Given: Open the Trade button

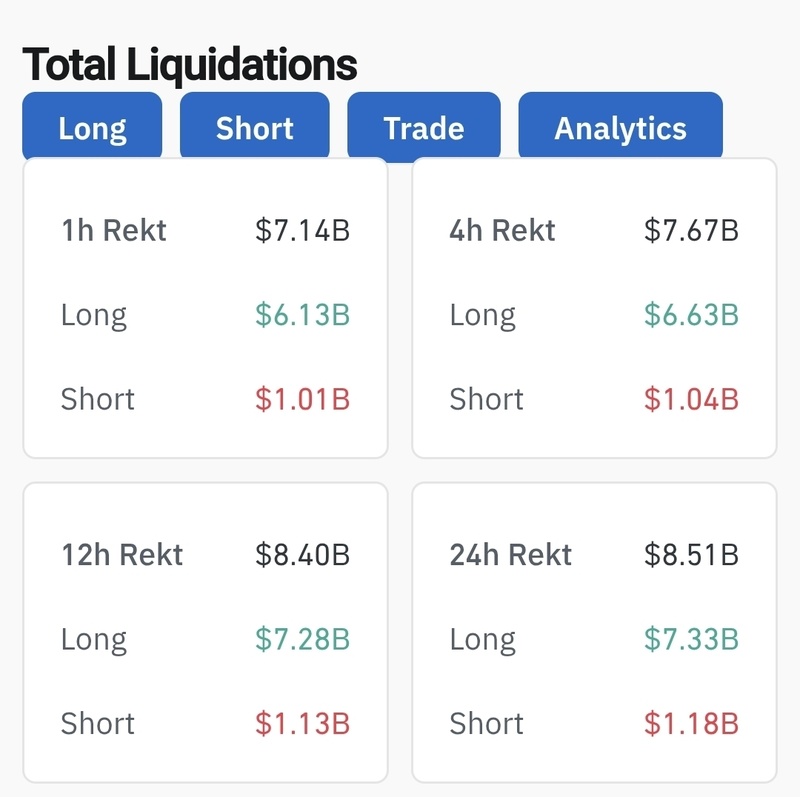Looking at the screenshot, I should coord(424,128).
